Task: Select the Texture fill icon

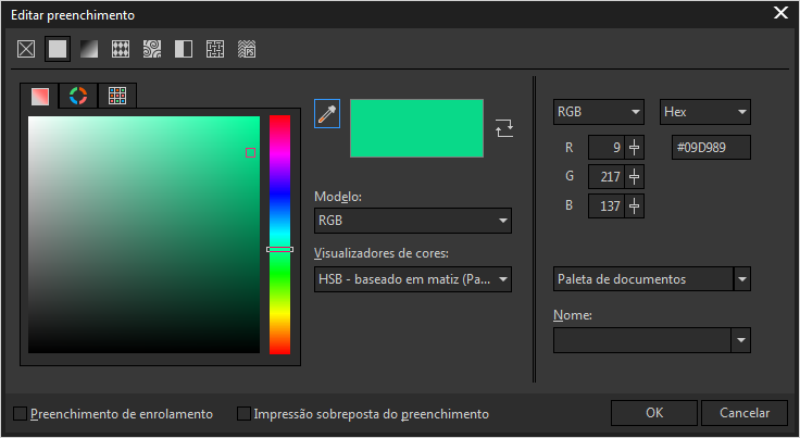Action: (x=215, y=49)
